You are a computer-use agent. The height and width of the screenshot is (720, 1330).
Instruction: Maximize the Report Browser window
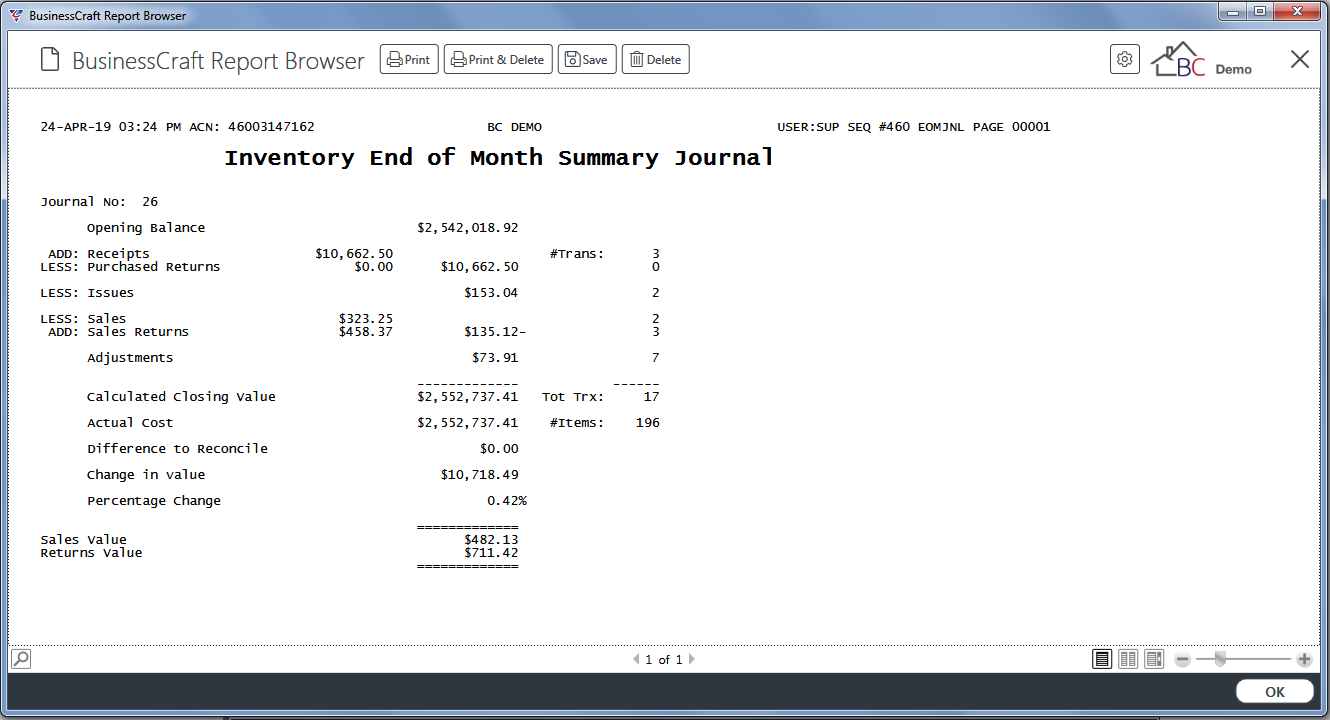click(x=1259, y=11)
